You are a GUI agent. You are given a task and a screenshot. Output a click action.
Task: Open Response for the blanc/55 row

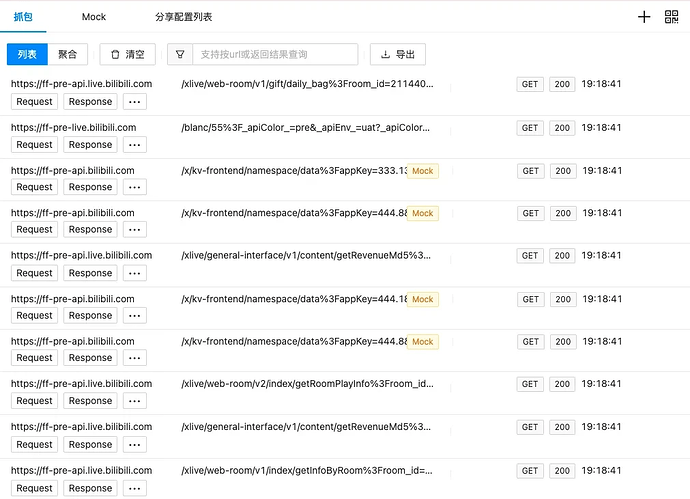90,145
